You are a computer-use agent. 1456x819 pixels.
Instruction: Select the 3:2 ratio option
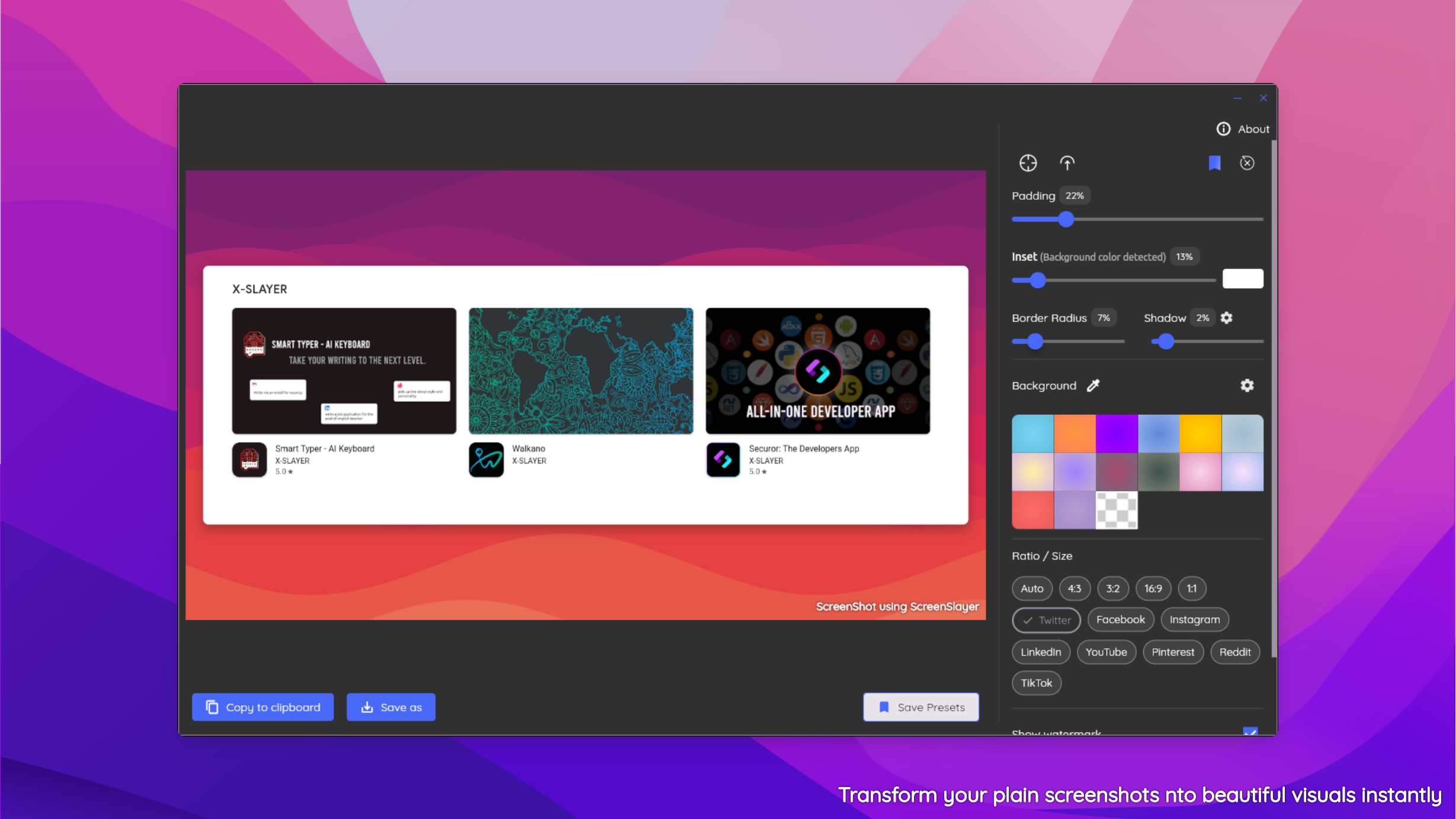1113,588
